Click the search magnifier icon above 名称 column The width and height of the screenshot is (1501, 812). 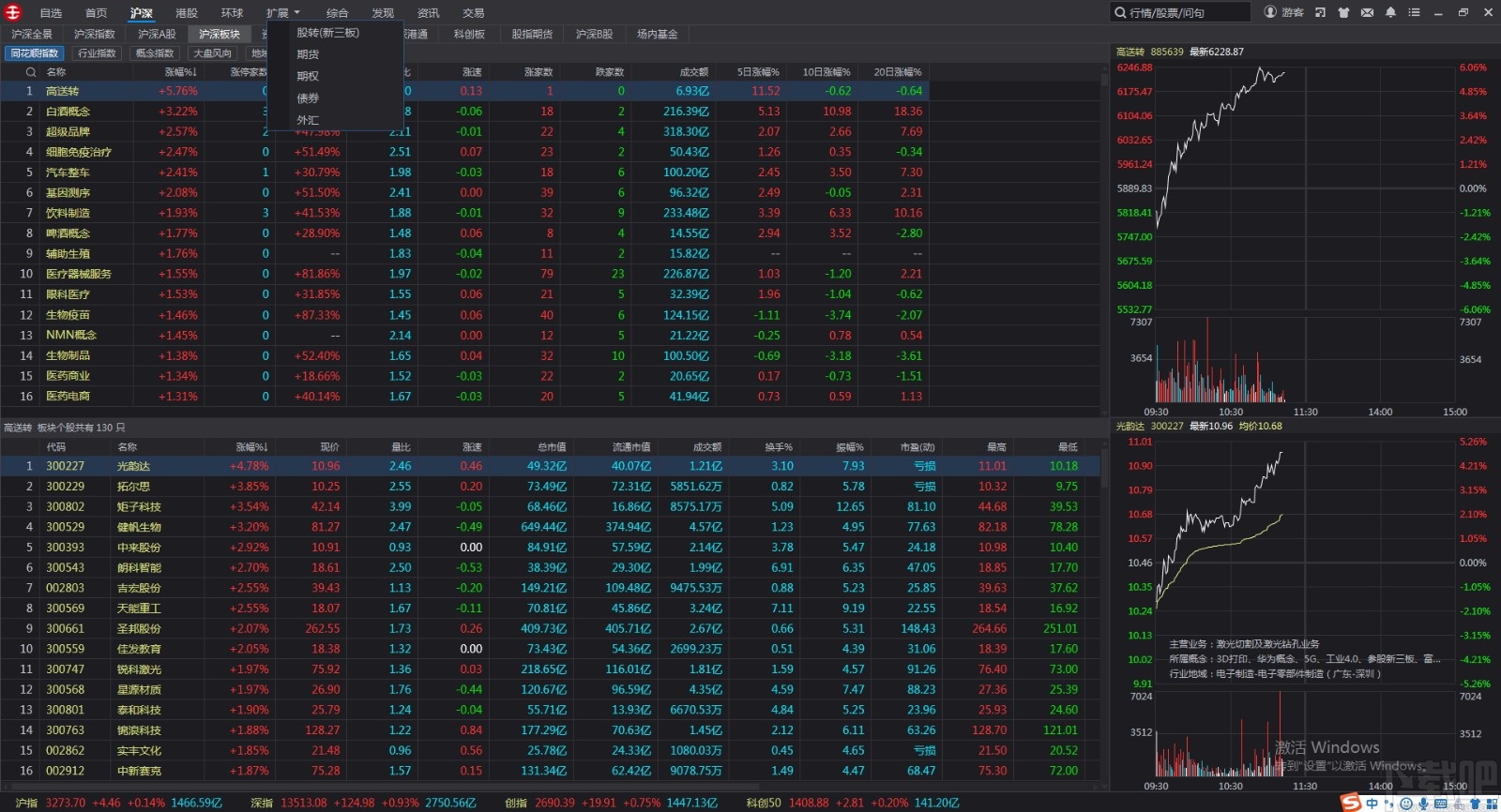pyautogui.click(x=31, y=72)
